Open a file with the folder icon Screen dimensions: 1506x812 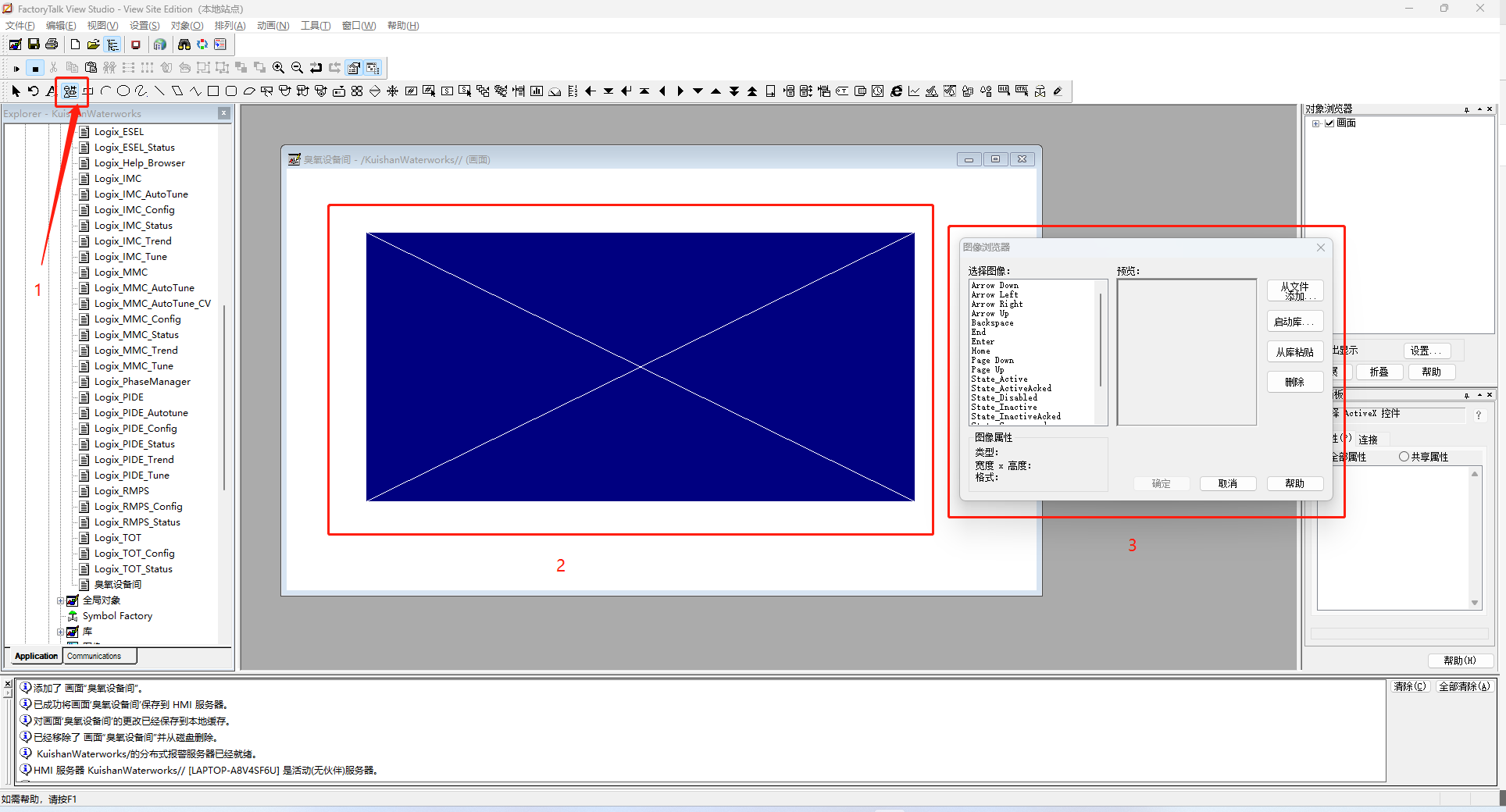click(x=94, y=45)
